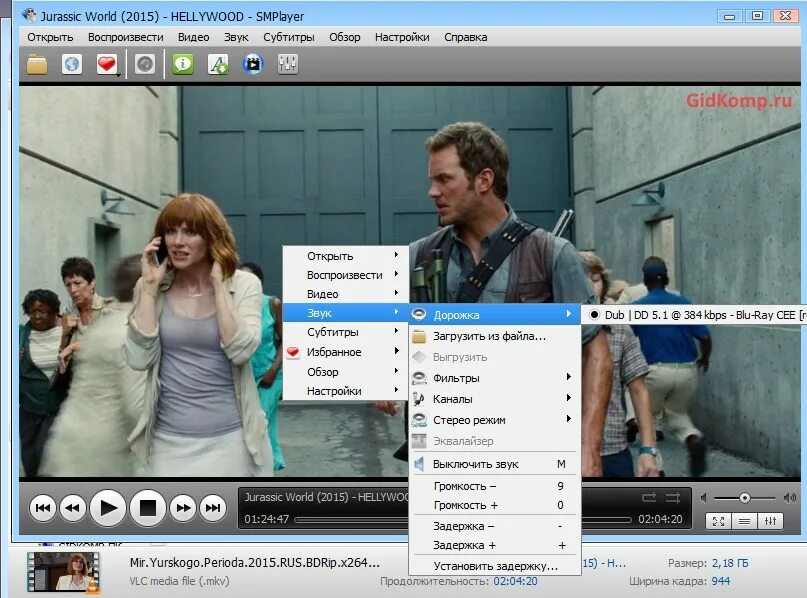Open equalizer sliders button in control bar
Screen dimensions: 807x598
pyautogui.click(x=770, y=521)
